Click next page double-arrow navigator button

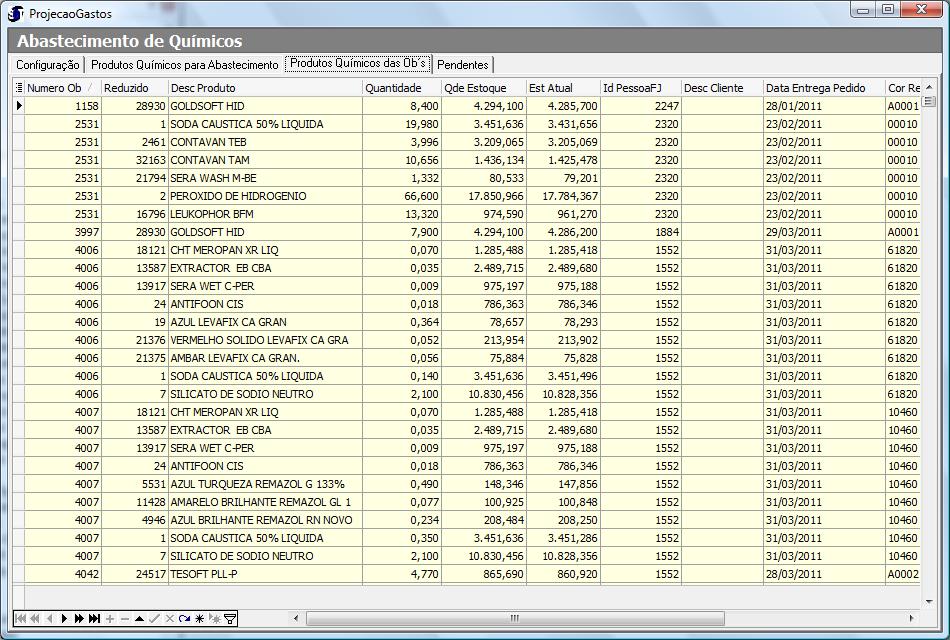tap(79, 619)
